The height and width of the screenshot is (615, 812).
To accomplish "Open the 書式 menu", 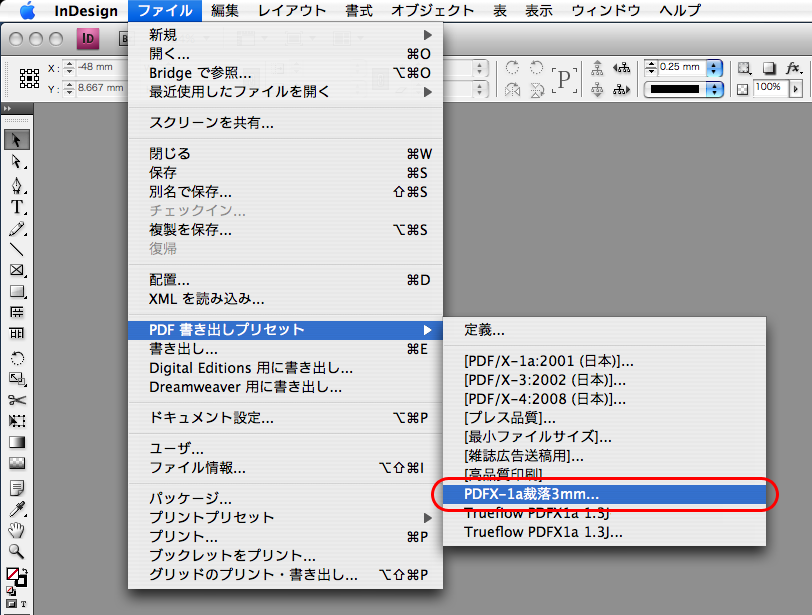I will point(359,10).
